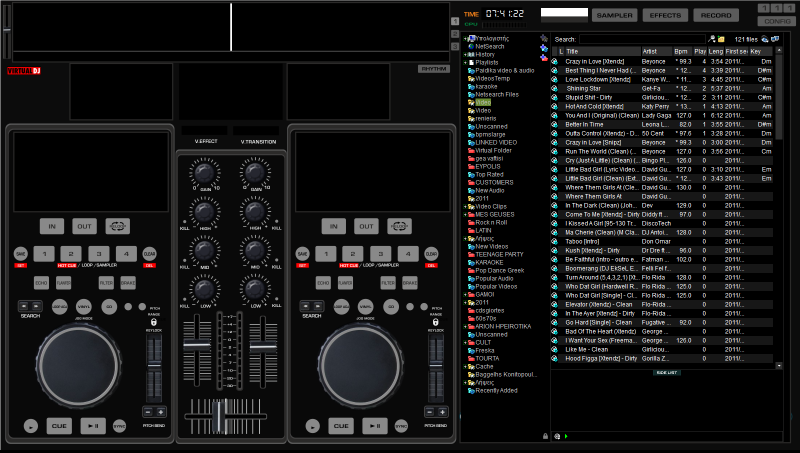Click search backward arrow on left deck
Screen dimensions: 800x453
click(24, 306)
